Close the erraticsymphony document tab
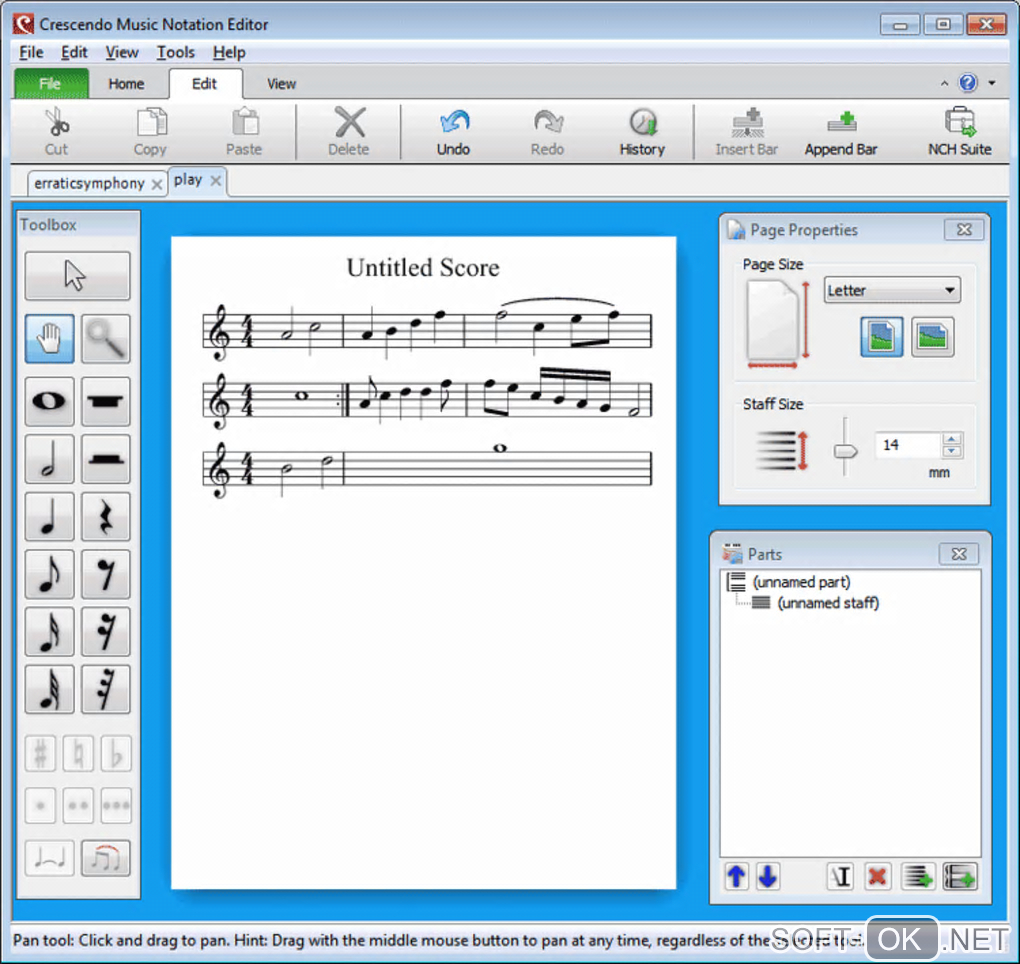The height and width of the screenshot is (964, 1020). click(x=157, y=185)
